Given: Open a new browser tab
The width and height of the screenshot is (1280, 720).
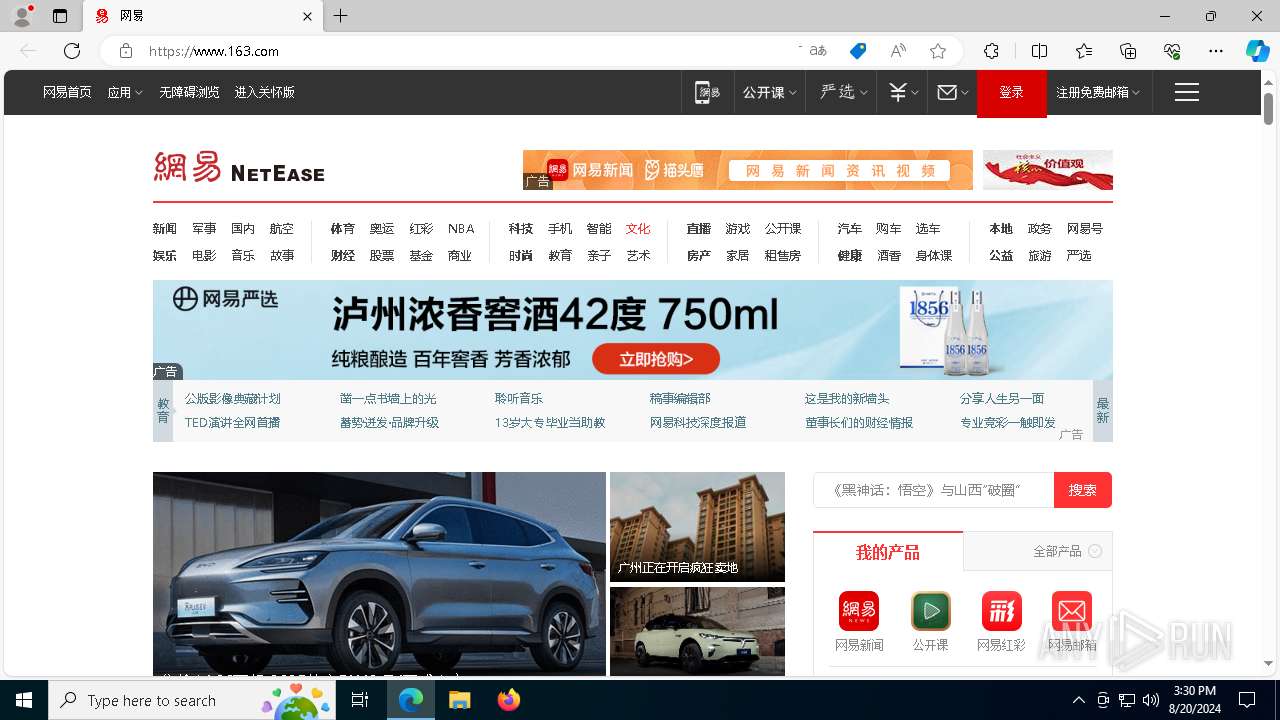Looking at the screenshot, I should [341, 16].
